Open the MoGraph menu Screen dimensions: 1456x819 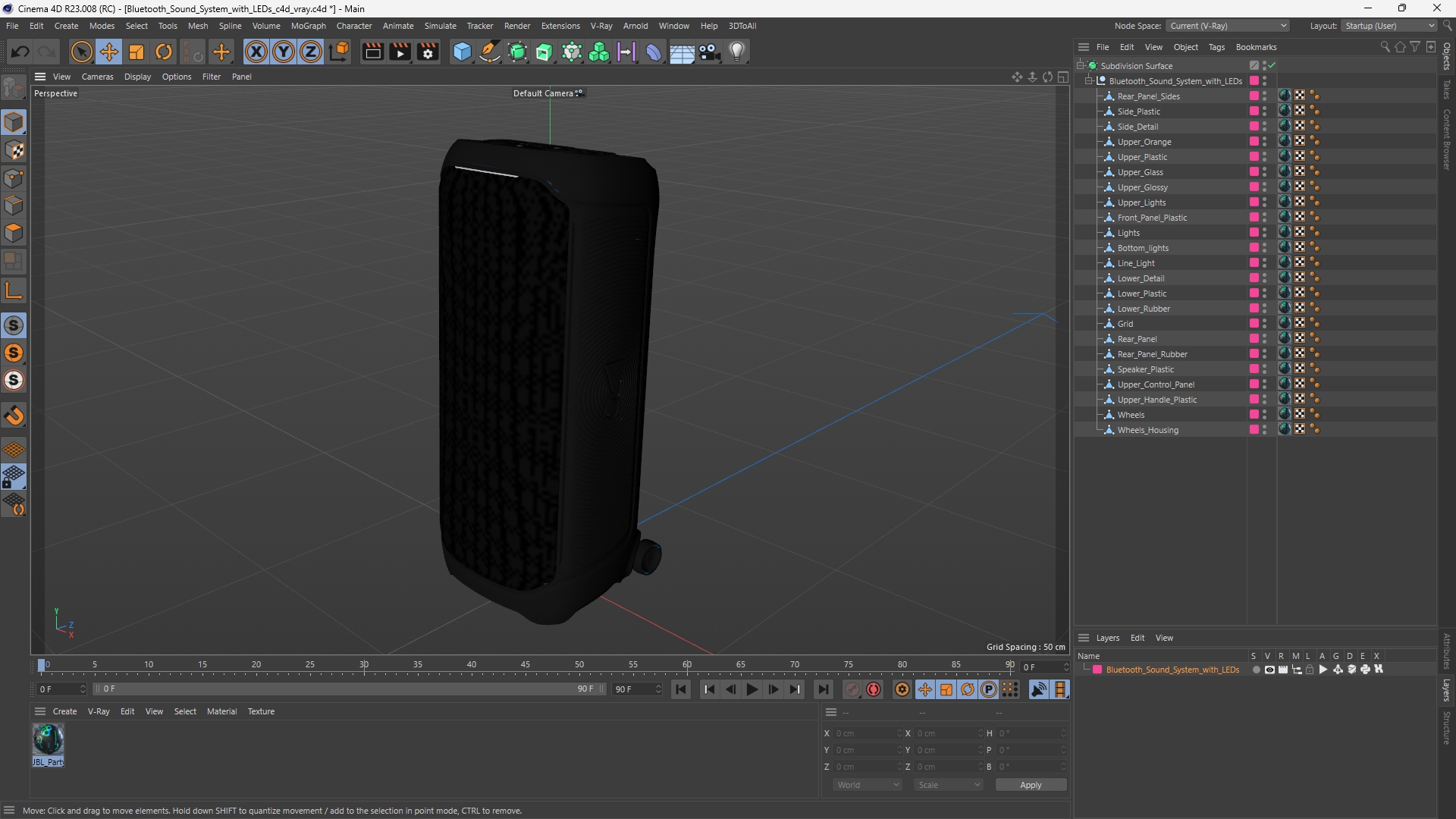308,26
